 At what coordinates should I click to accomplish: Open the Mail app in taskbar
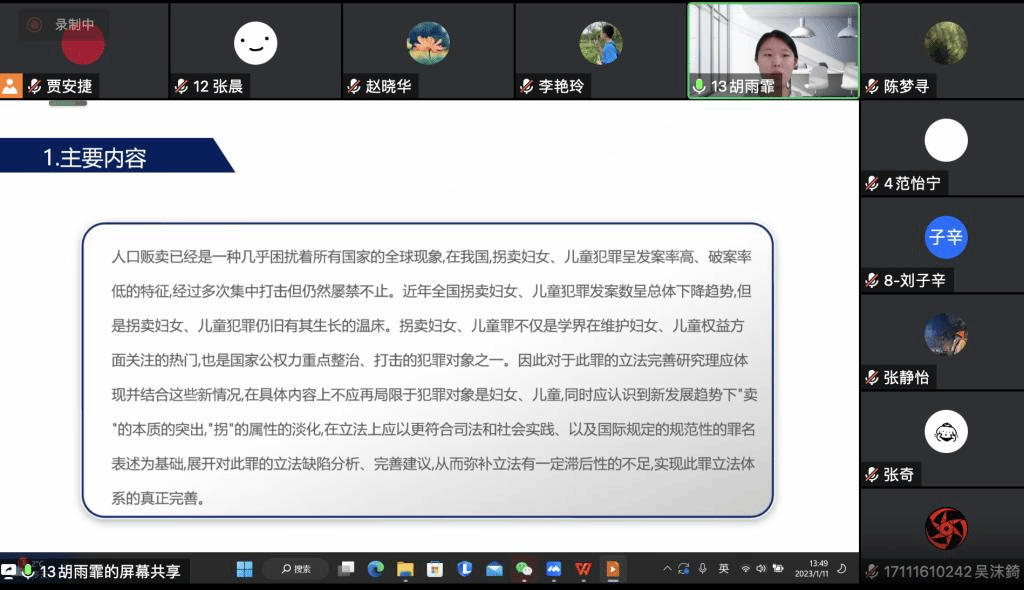494,569
